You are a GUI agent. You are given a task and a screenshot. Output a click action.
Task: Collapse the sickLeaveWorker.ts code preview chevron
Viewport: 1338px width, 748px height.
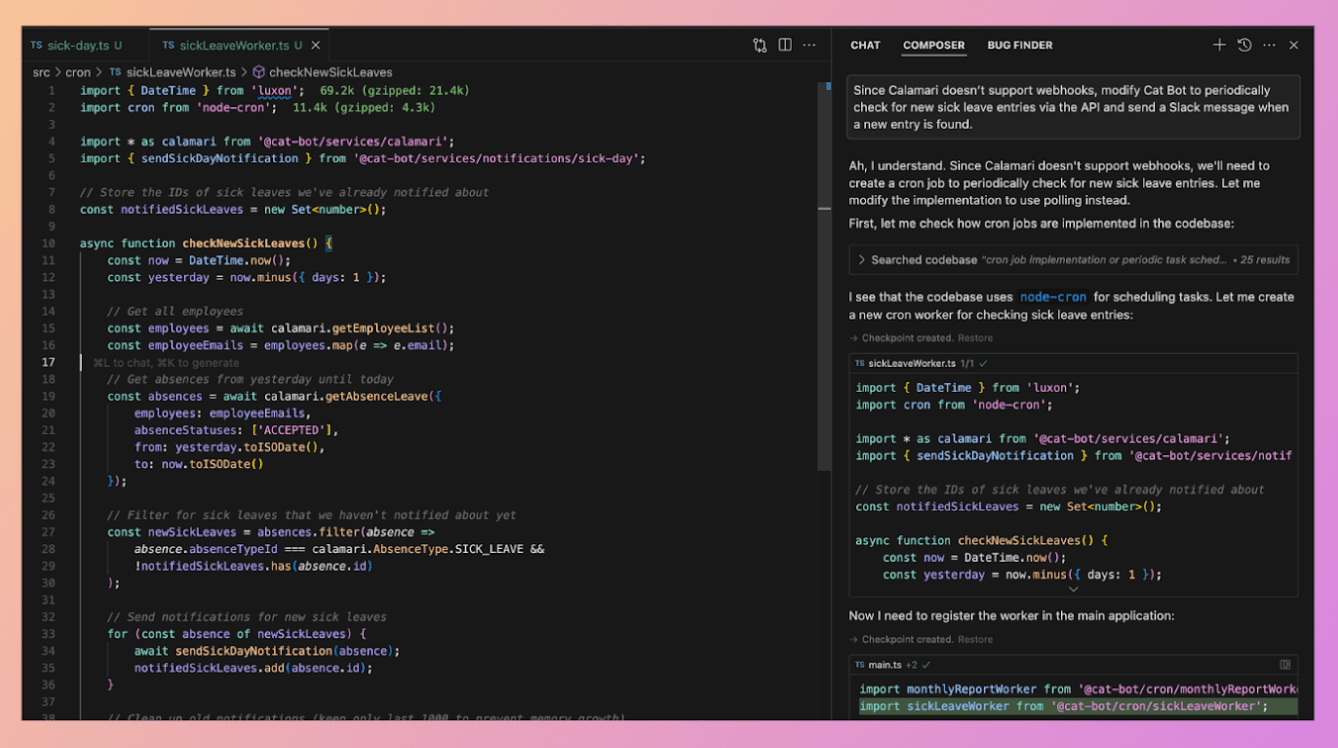[x=1073, y=590]
